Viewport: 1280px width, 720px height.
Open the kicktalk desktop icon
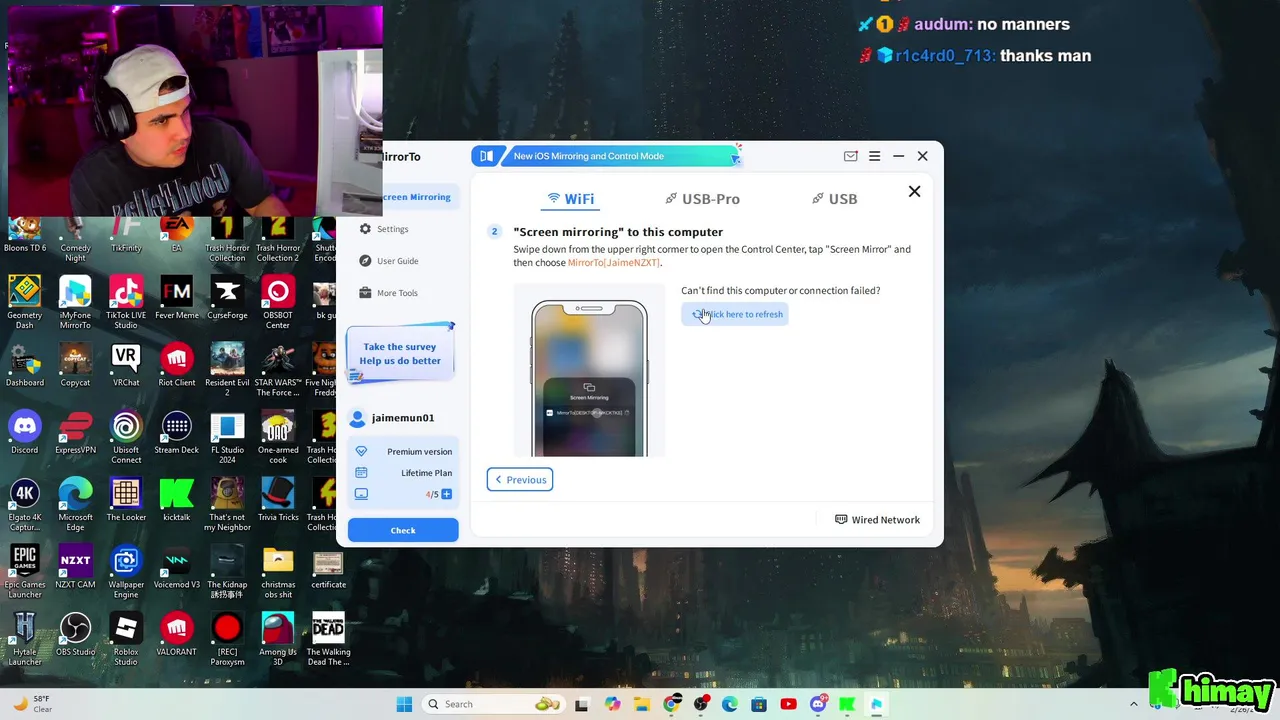[x=176, y=499]
